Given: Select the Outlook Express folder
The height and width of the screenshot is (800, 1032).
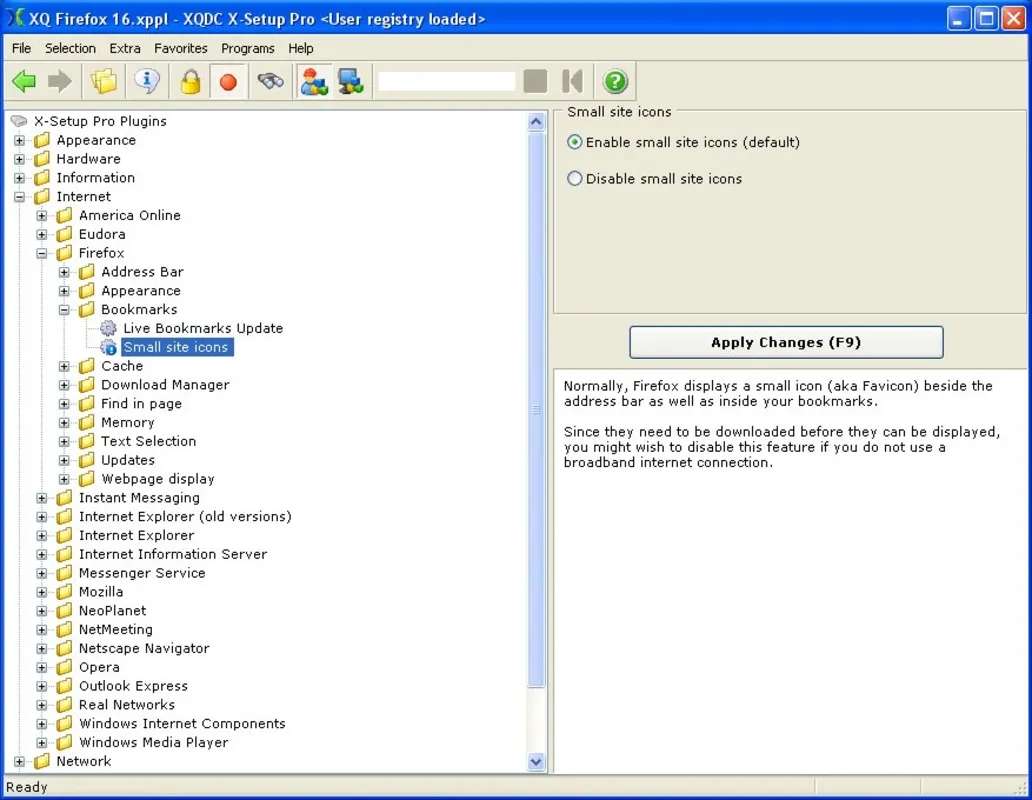Looking at the screenshot, I should 133,686.
